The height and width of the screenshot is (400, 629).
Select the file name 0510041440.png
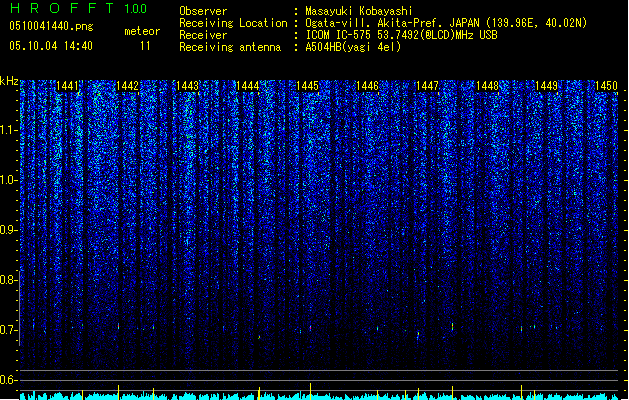tap(51, 26)
